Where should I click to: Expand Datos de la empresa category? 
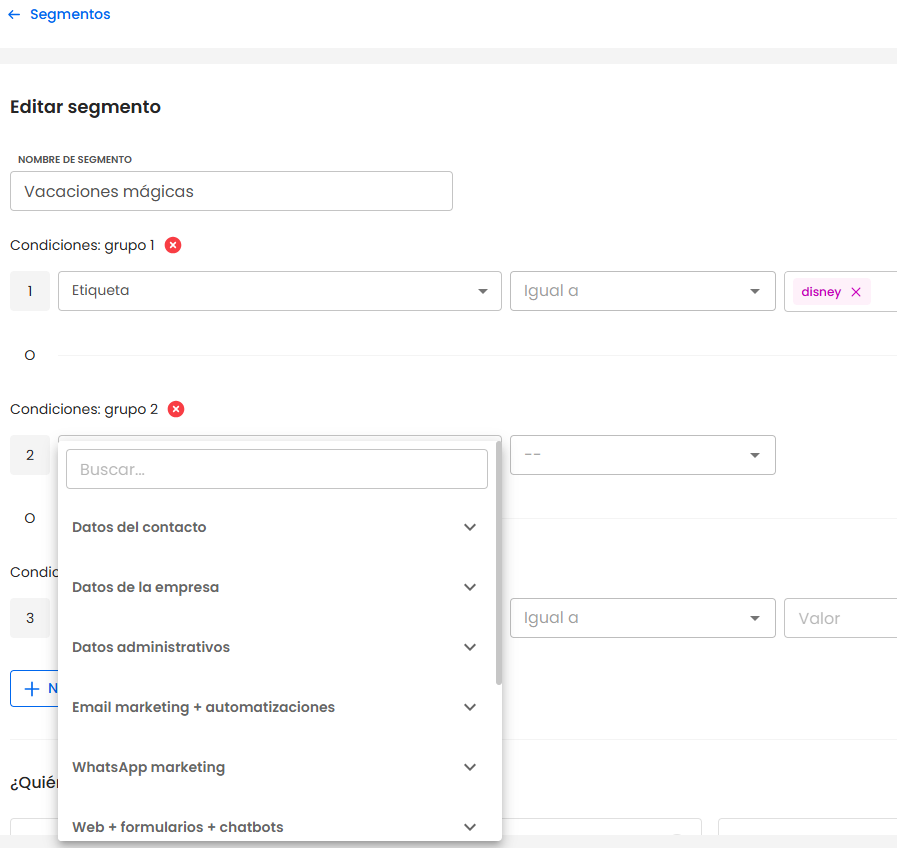point(470,587)
